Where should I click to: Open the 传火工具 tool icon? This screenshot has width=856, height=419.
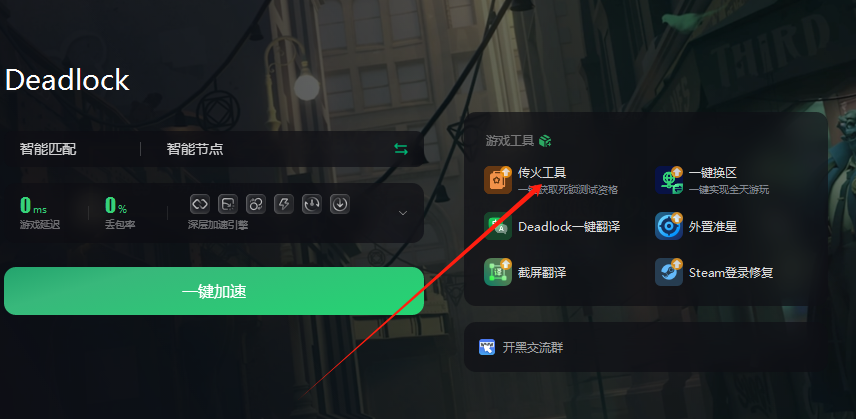tap(497, 180)
